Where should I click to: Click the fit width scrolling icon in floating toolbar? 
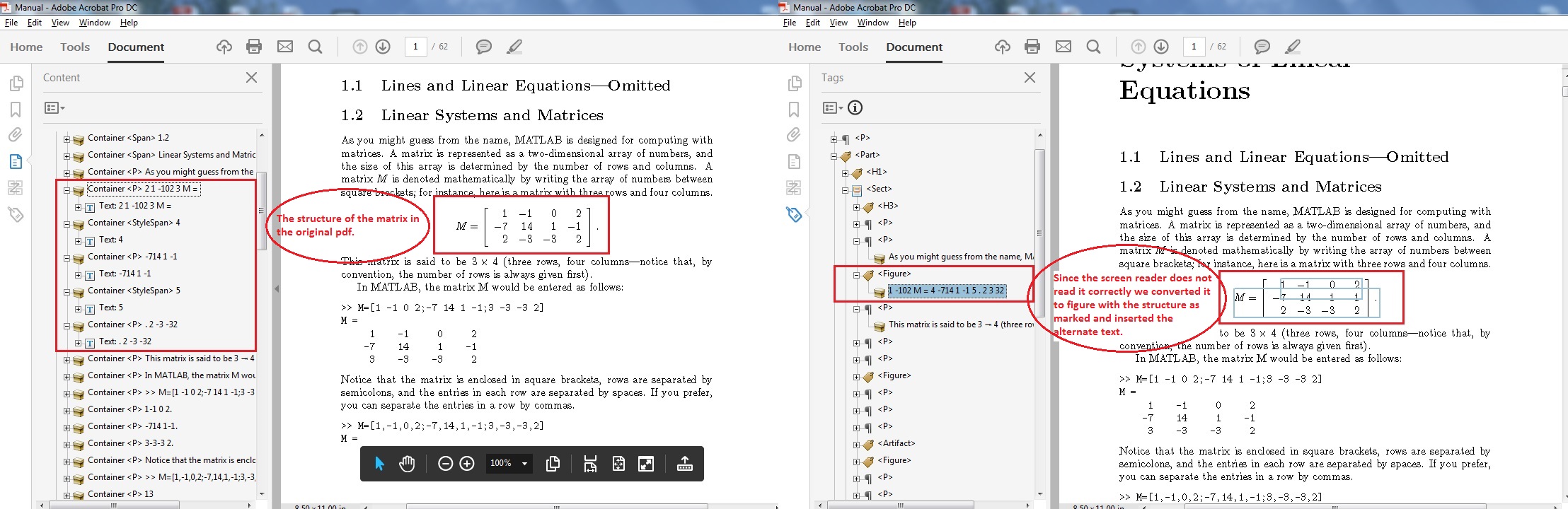coord(589,464)
